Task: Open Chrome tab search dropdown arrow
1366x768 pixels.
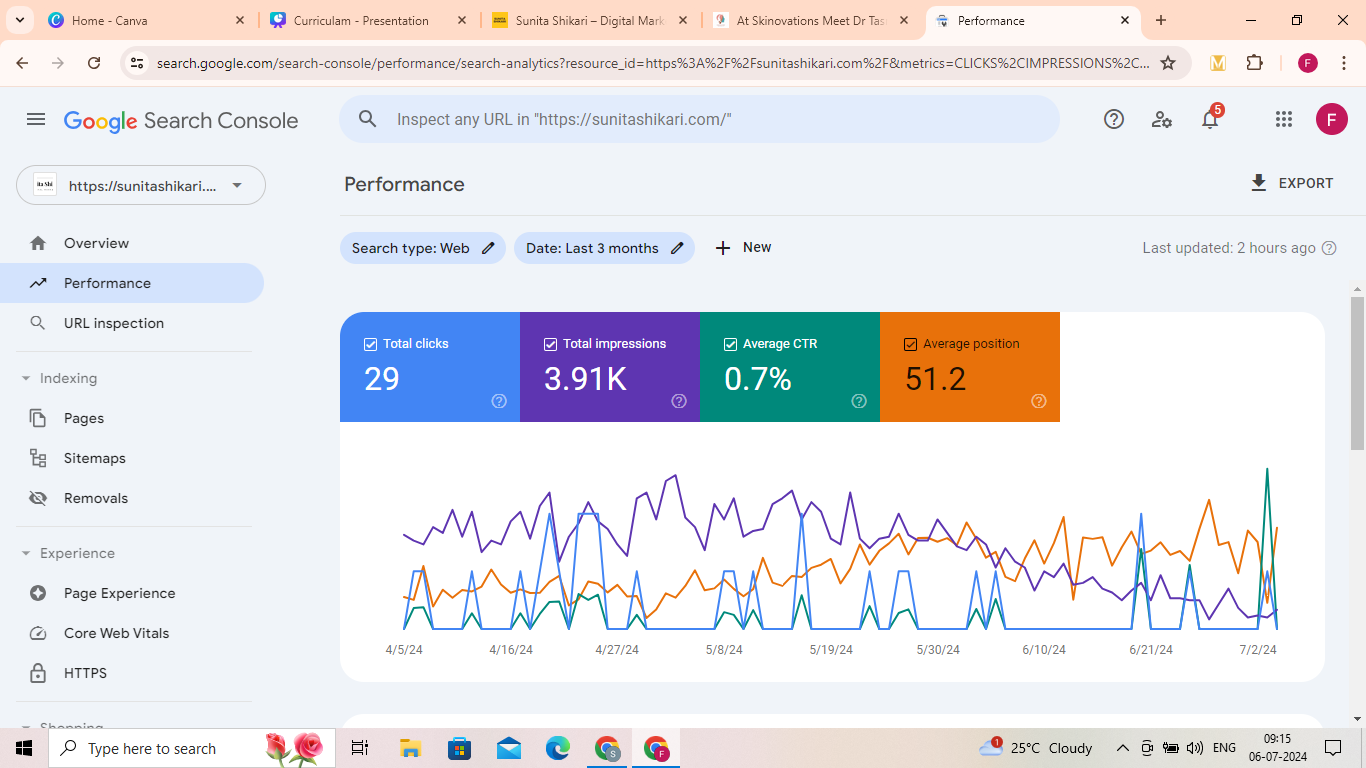Action: tap(19, 20)
